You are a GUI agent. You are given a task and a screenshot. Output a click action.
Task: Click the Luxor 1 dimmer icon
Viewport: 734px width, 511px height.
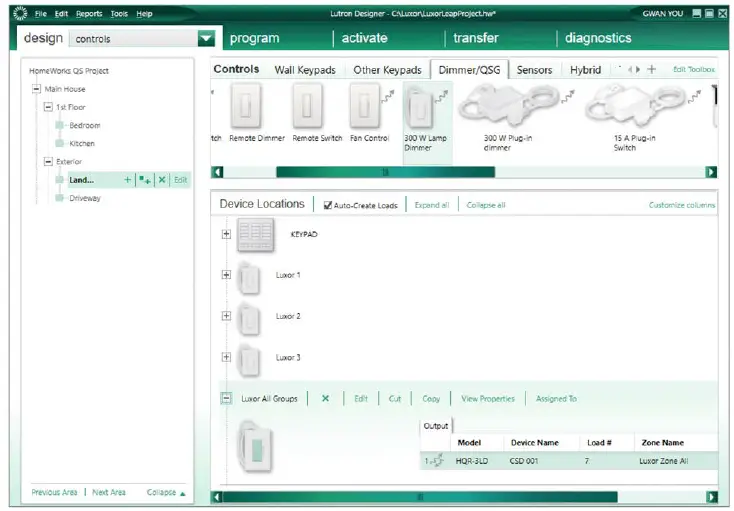click(x=249, y=278)
